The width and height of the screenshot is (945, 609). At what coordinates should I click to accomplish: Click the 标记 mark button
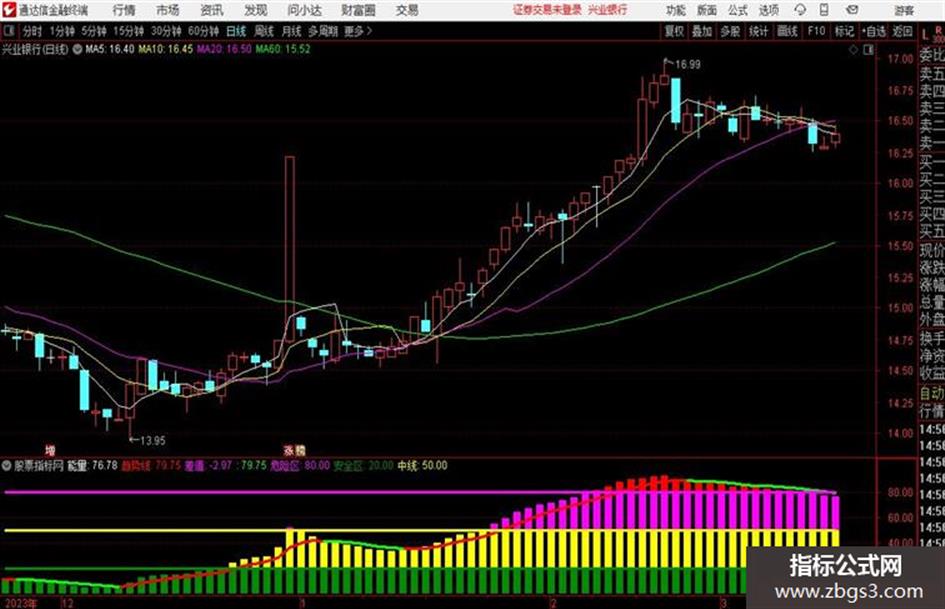844,31
